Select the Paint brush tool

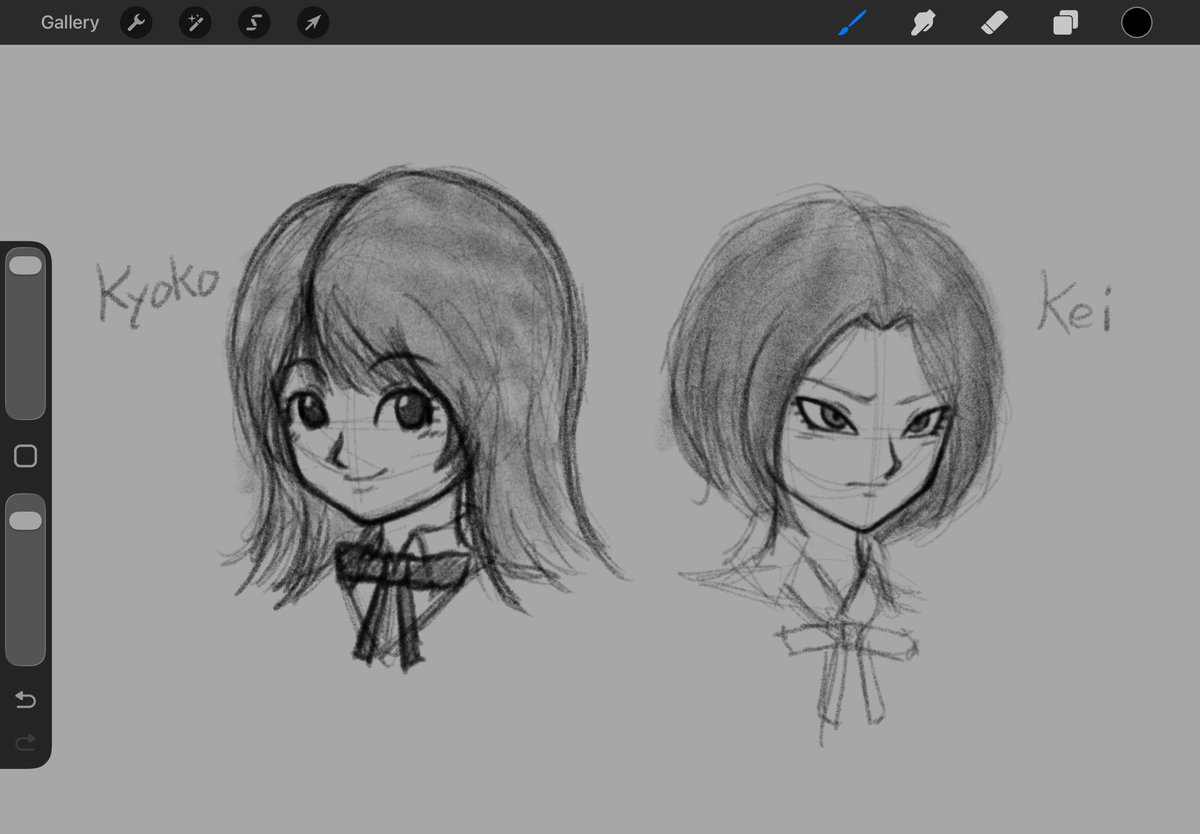(x=852, y=22)
